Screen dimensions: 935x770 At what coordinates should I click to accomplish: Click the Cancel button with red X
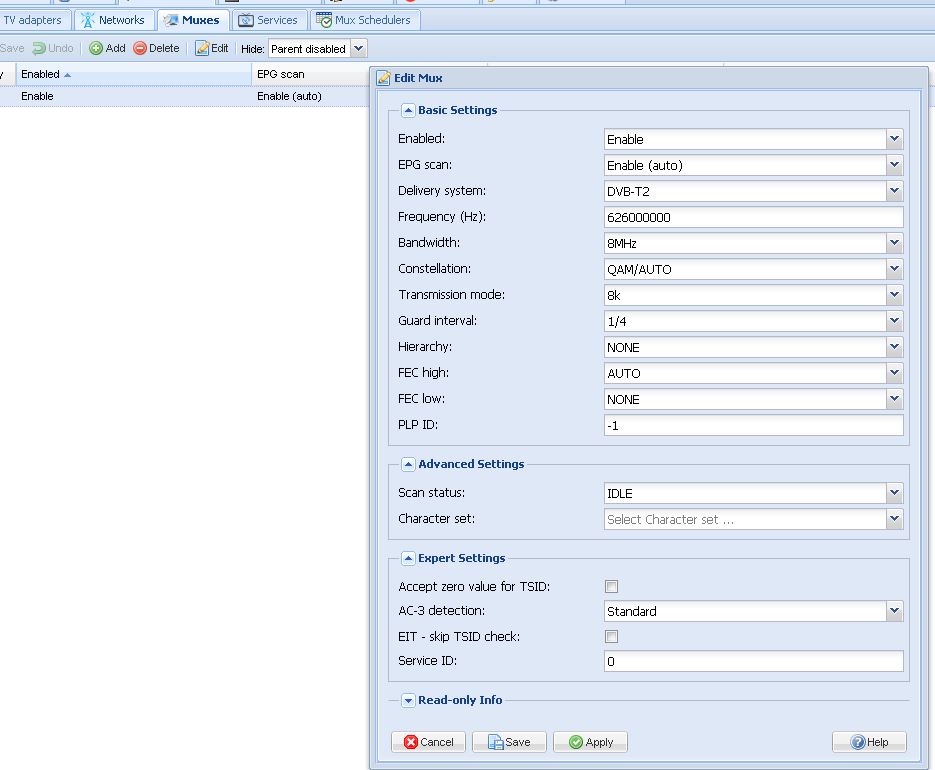[428, 742]
